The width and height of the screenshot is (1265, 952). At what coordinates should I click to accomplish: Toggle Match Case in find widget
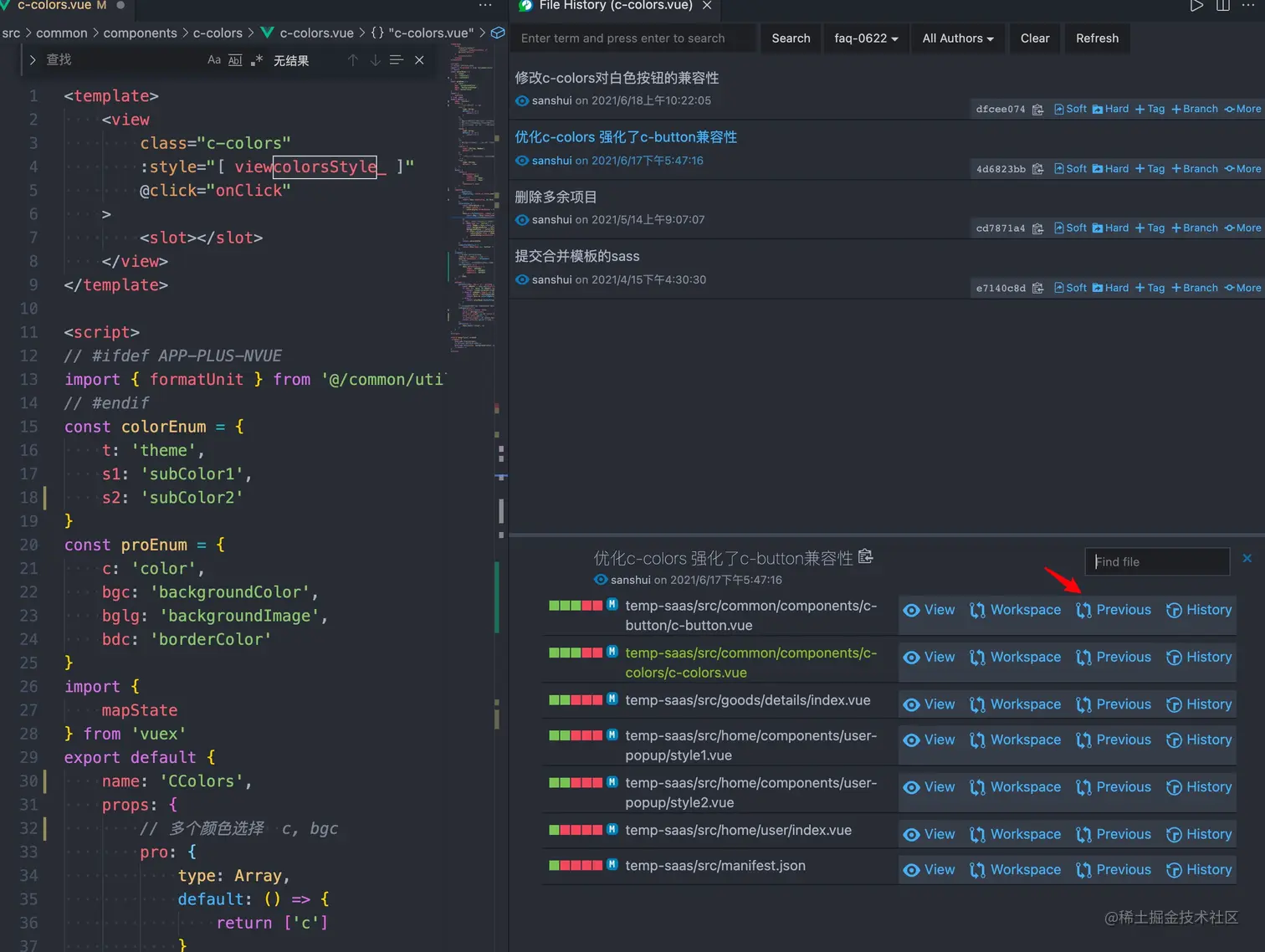214,60
